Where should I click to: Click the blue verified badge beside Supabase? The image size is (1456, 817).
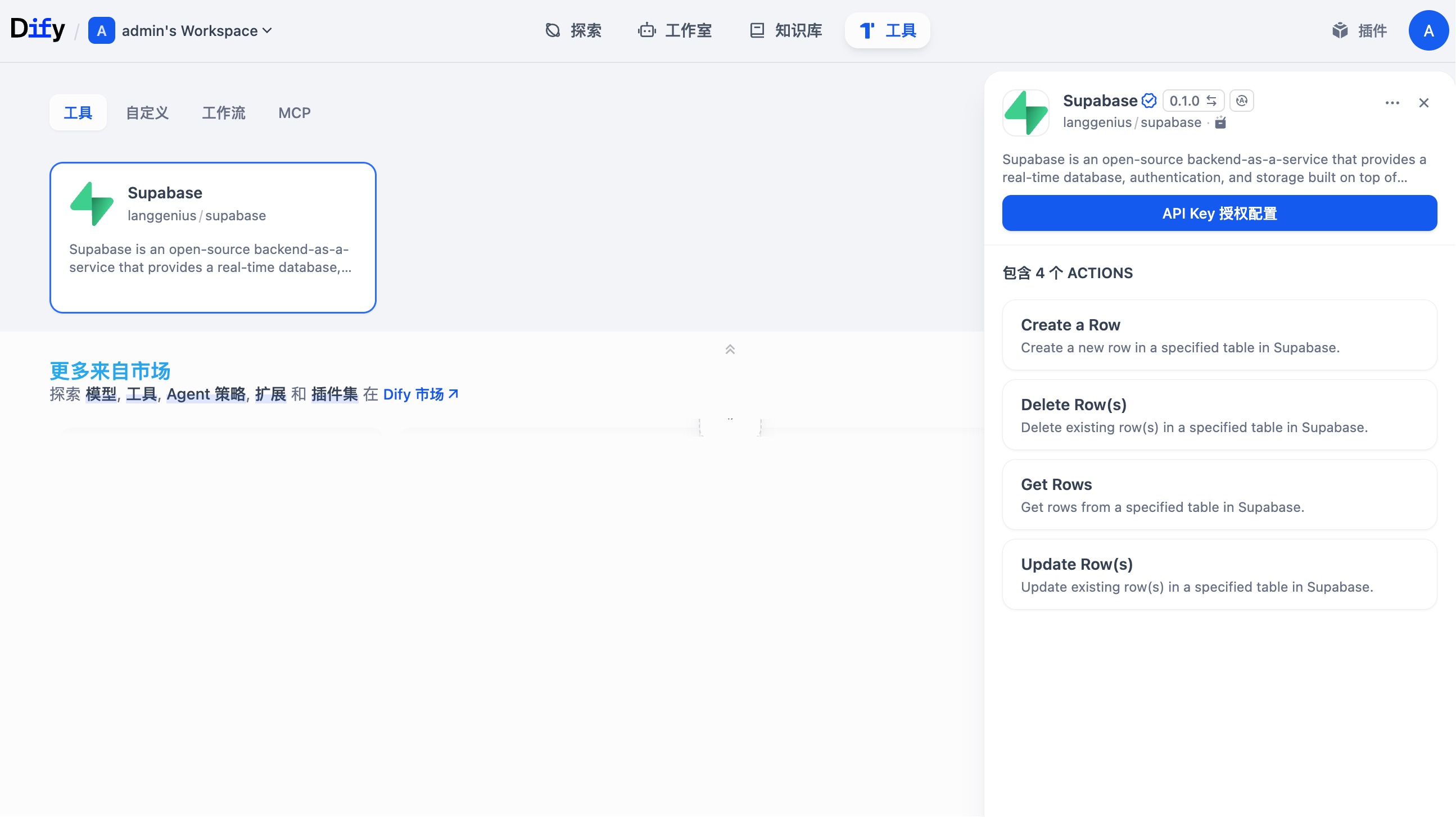[1149, 101]
